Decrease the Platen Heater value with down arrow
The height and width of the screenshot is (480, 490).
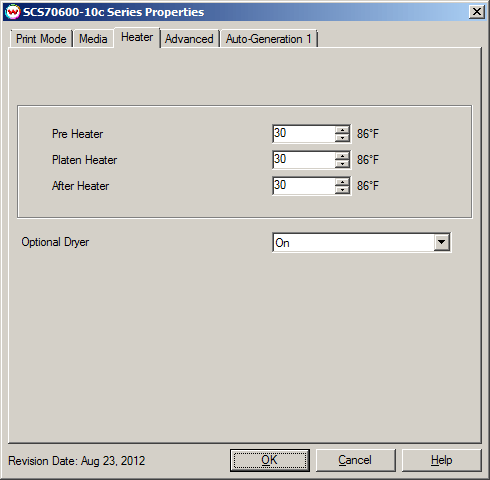[342, 164]
